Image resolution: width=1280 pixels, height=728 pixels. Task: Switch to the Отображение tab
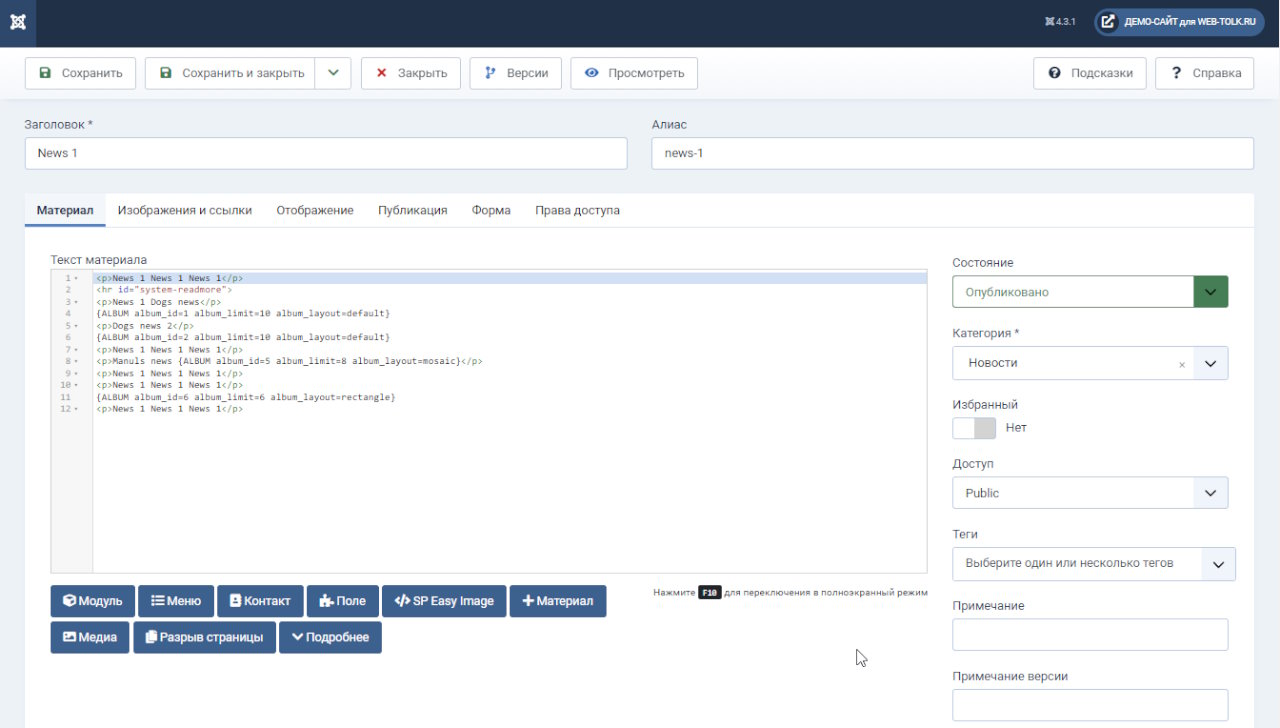[x=315, y=211]
